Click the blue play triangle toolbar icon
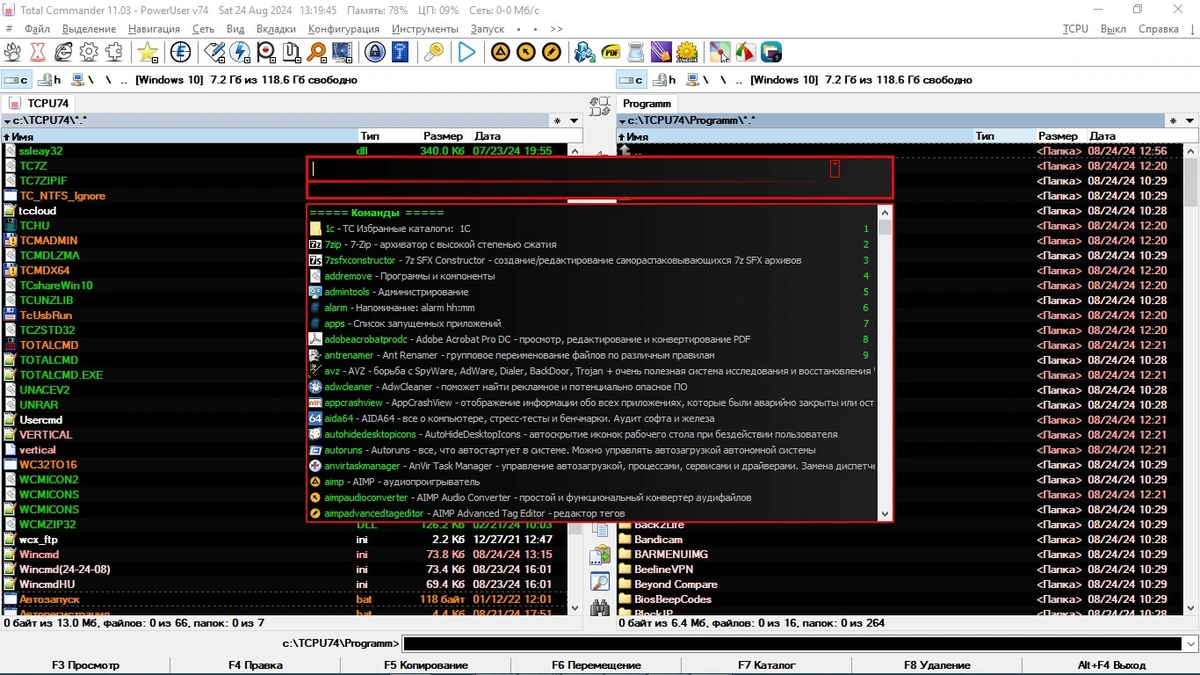Screen dimensions: 1200x675 click(x=467, y=52)
